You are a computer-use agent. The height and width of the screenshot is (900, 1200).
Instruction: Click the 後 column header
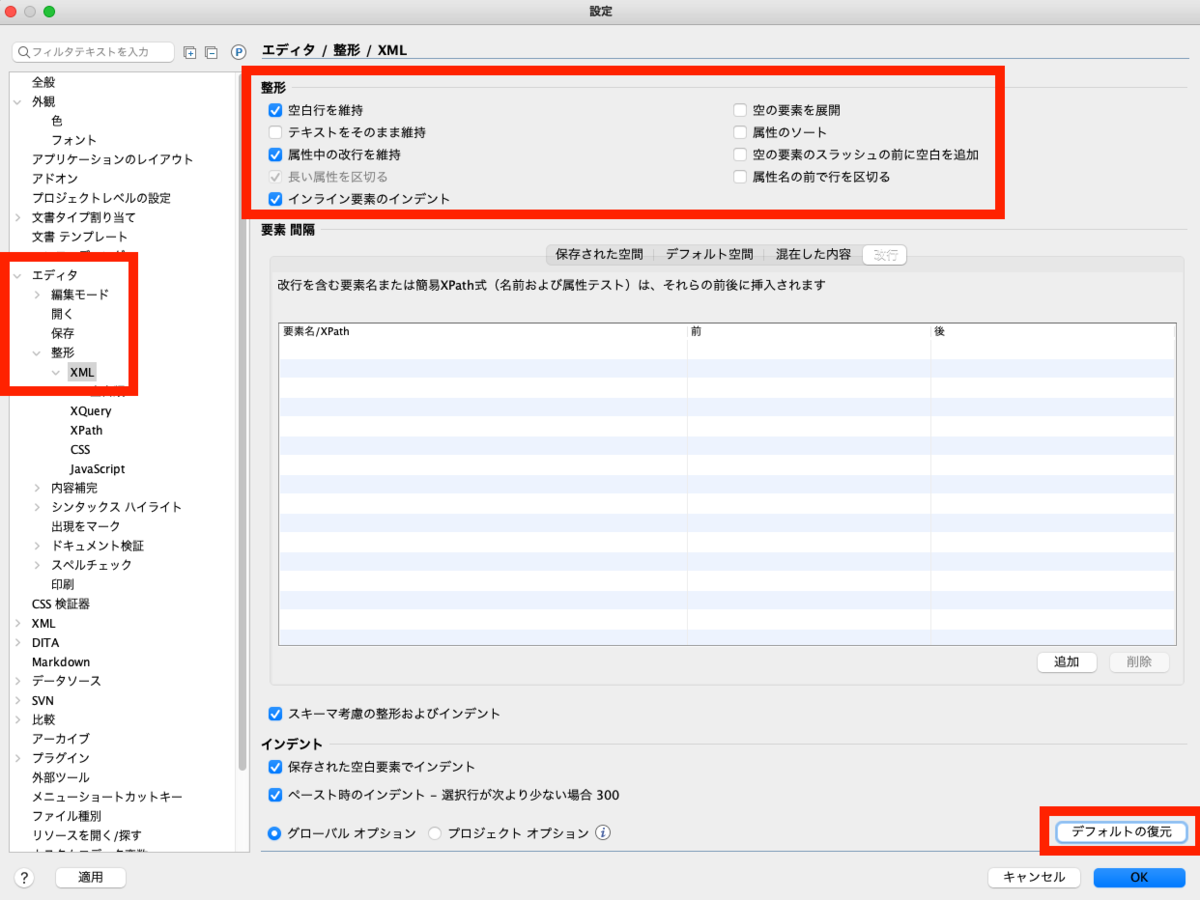[1052, 331]
